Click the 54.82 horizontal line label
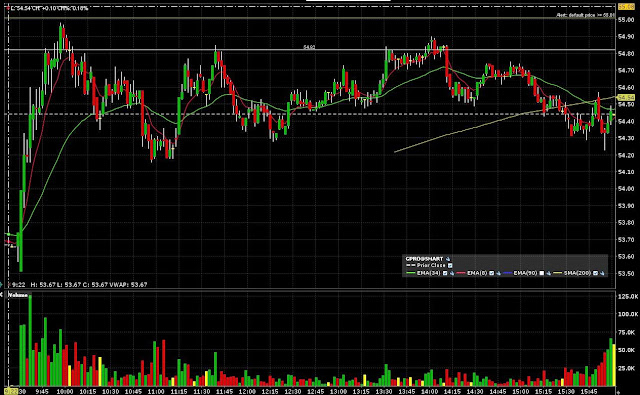The width and height of the screenshot is (640, 395). [309, 47]
